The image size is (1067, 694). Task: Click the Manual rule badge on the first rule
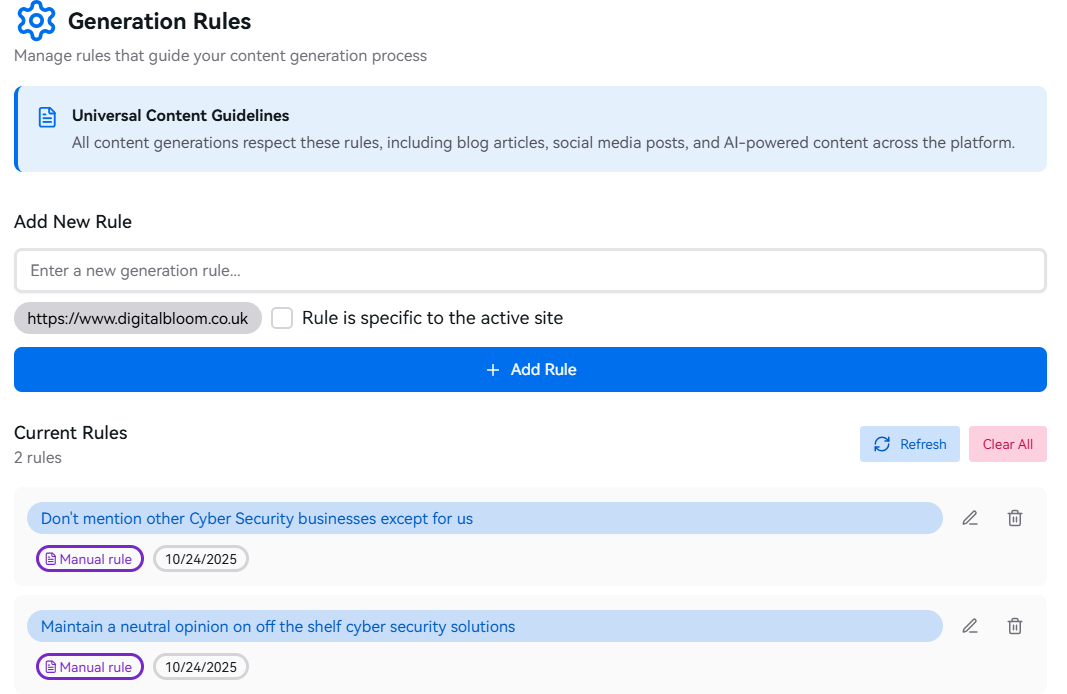click(x=90, y=559)
